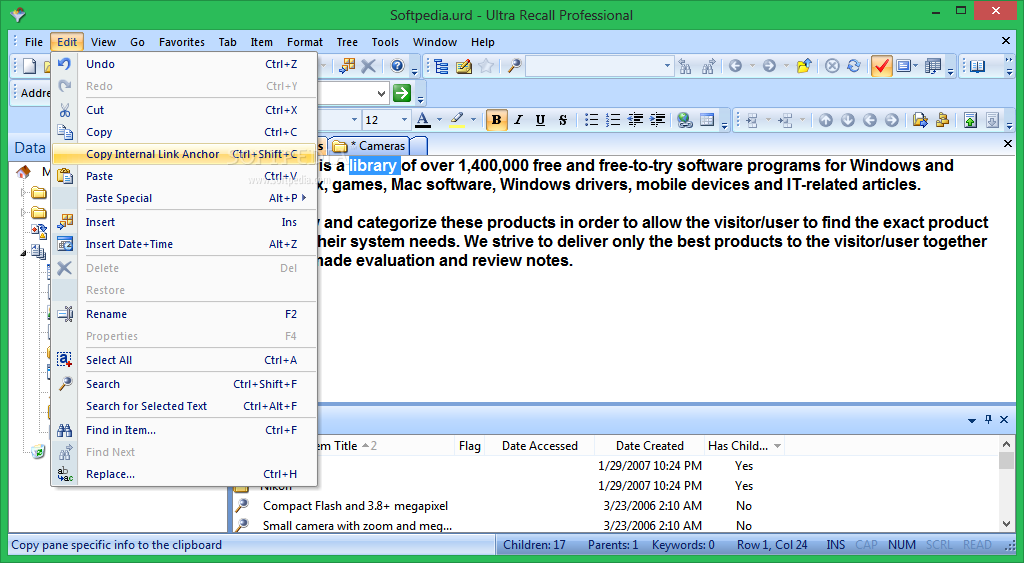Collapse the expanded node in data tree
1024x563 pixels.
pyautogui.click(x=24, y=253)
